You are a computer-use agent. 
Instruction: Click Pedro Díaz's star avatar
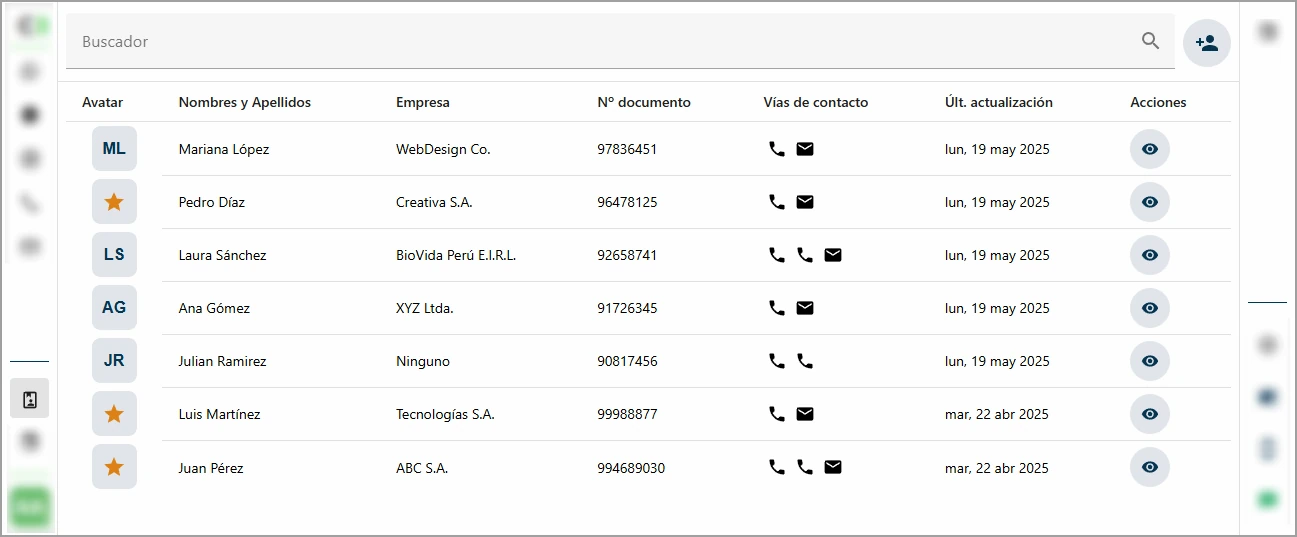(114, 202)
